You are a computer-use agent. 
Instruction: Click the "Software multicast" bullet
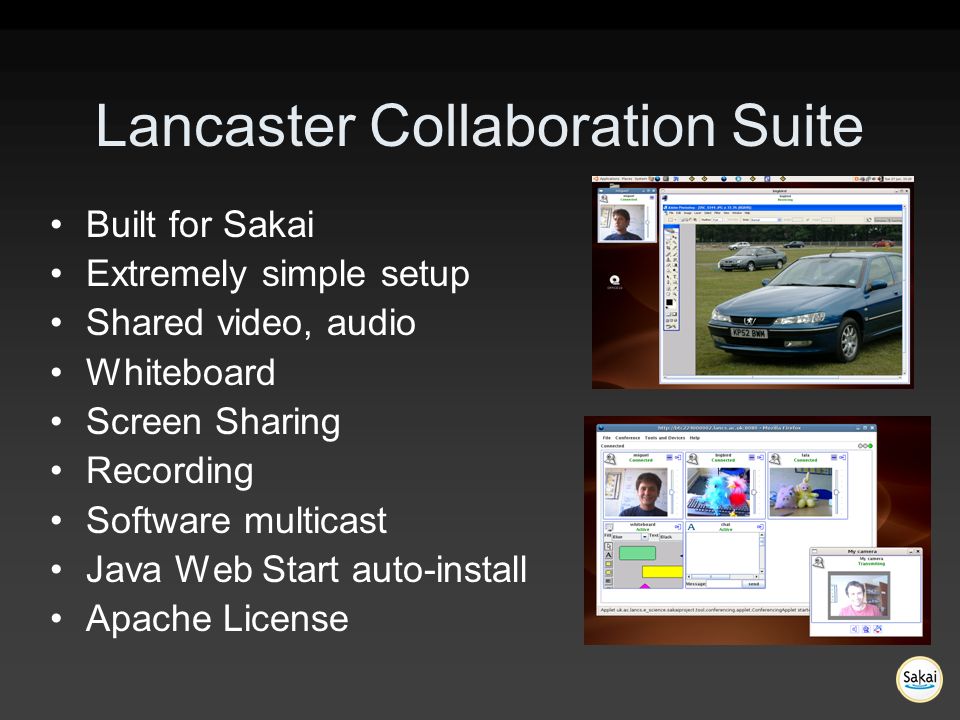(236, 520)
